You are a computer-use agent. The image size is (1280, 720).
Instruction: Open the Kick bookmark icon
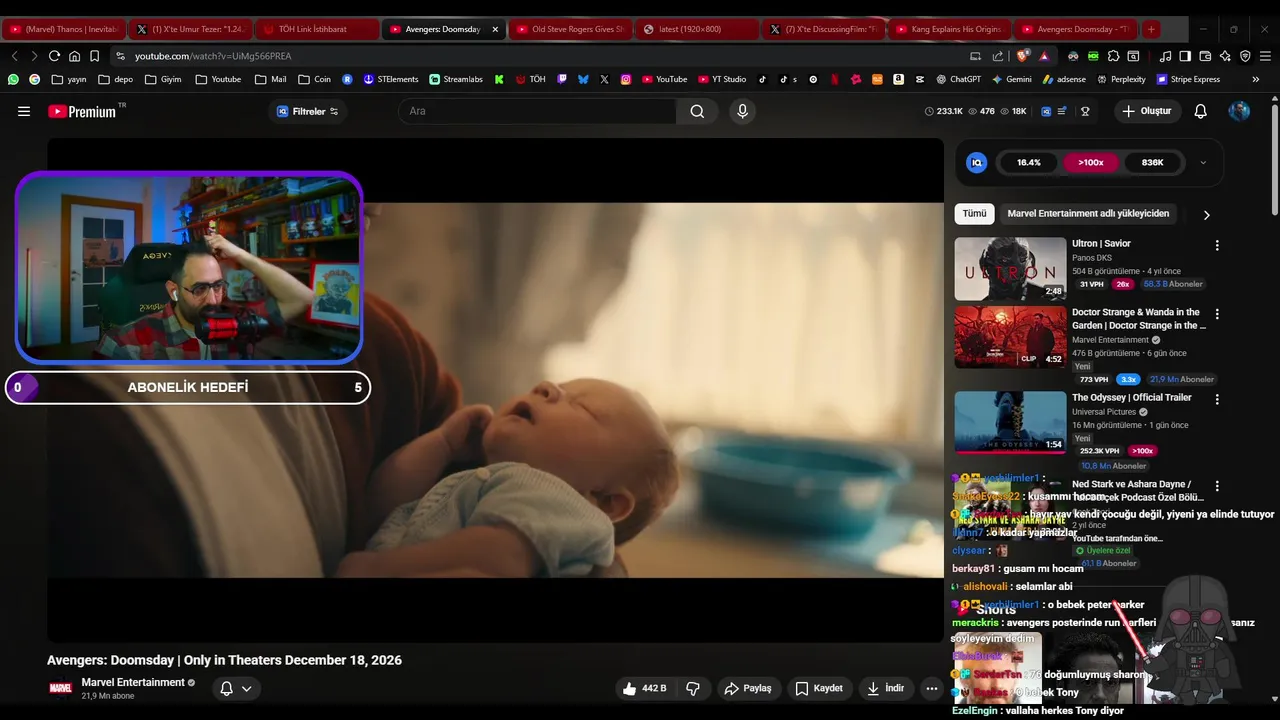(499, 79)
